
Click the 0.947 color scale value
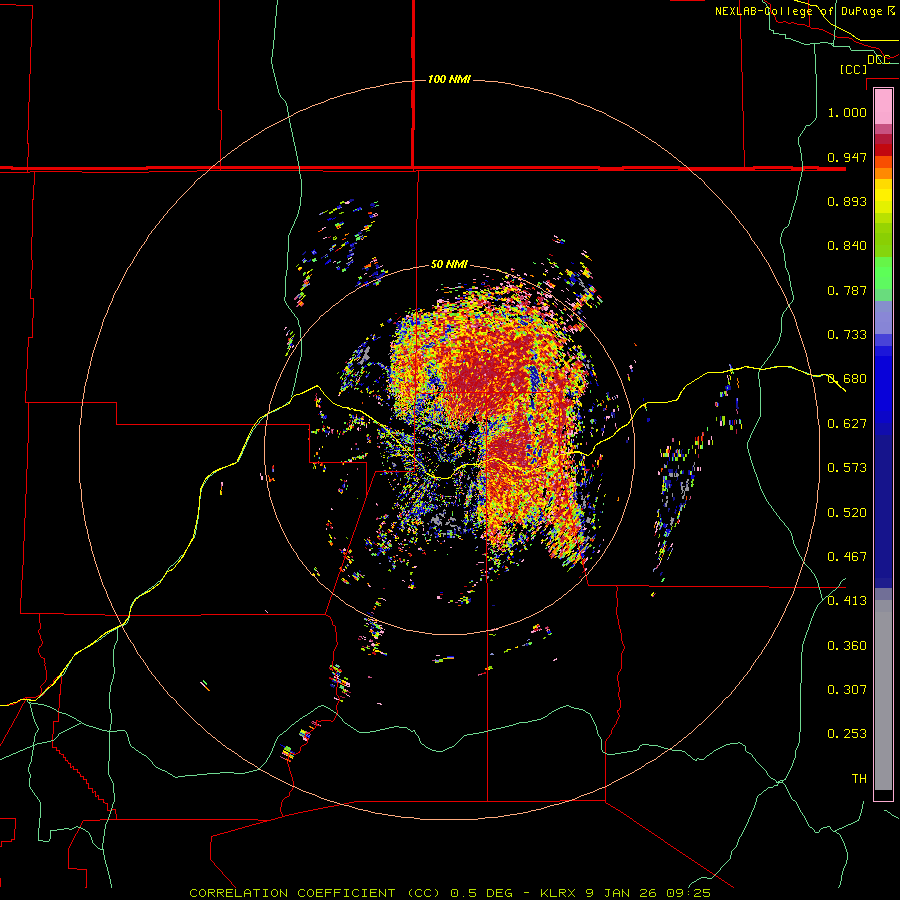point(847,157)
